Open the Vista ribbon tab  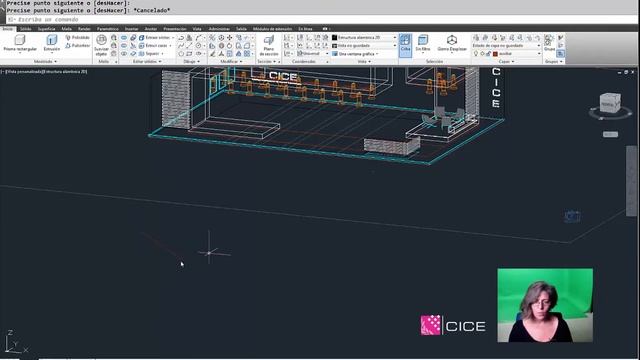(197, 29)
